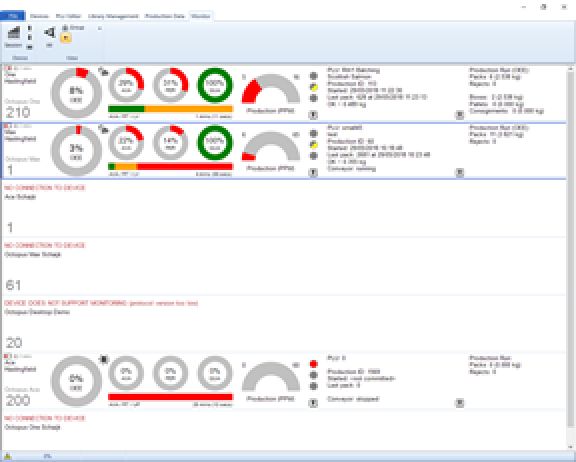Open the Session icon in the ribbon
The image size is (576, 462).
(13, 37)
